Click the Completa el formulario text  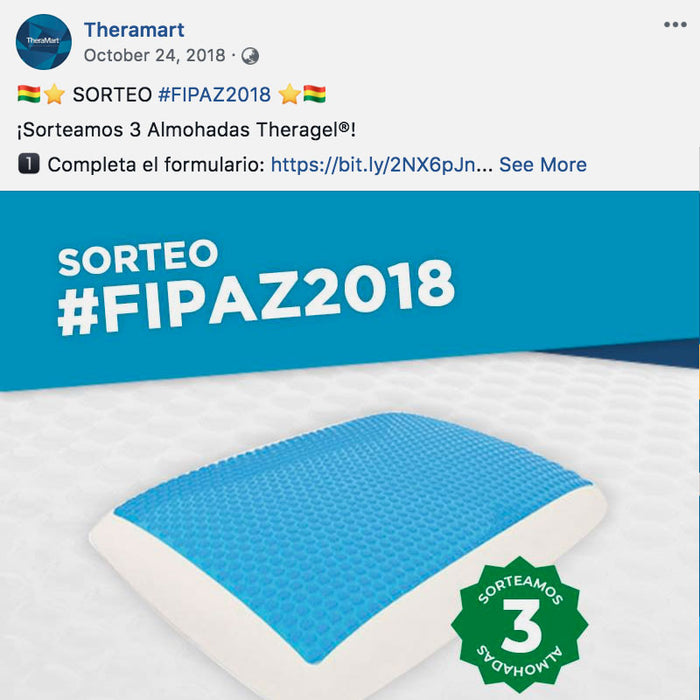[x=156, y=165]
